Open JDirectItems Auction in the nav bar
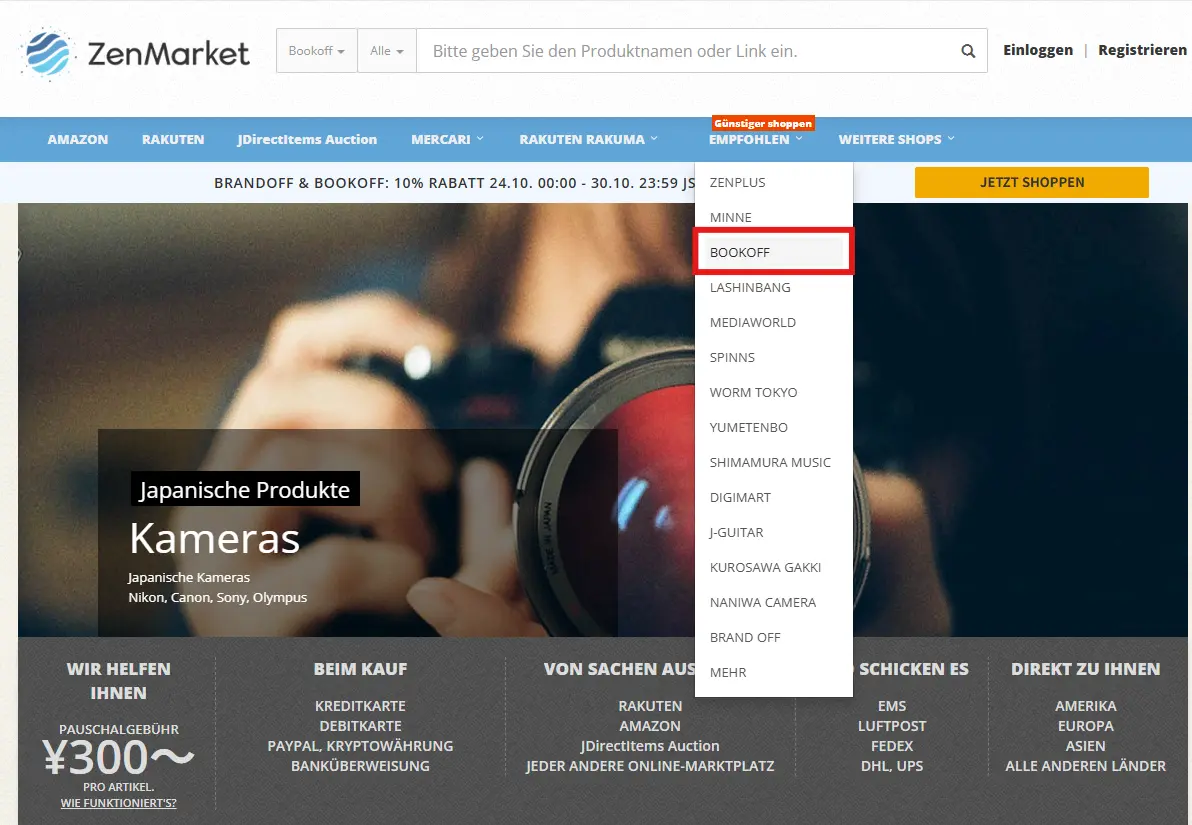 (307, 140)
